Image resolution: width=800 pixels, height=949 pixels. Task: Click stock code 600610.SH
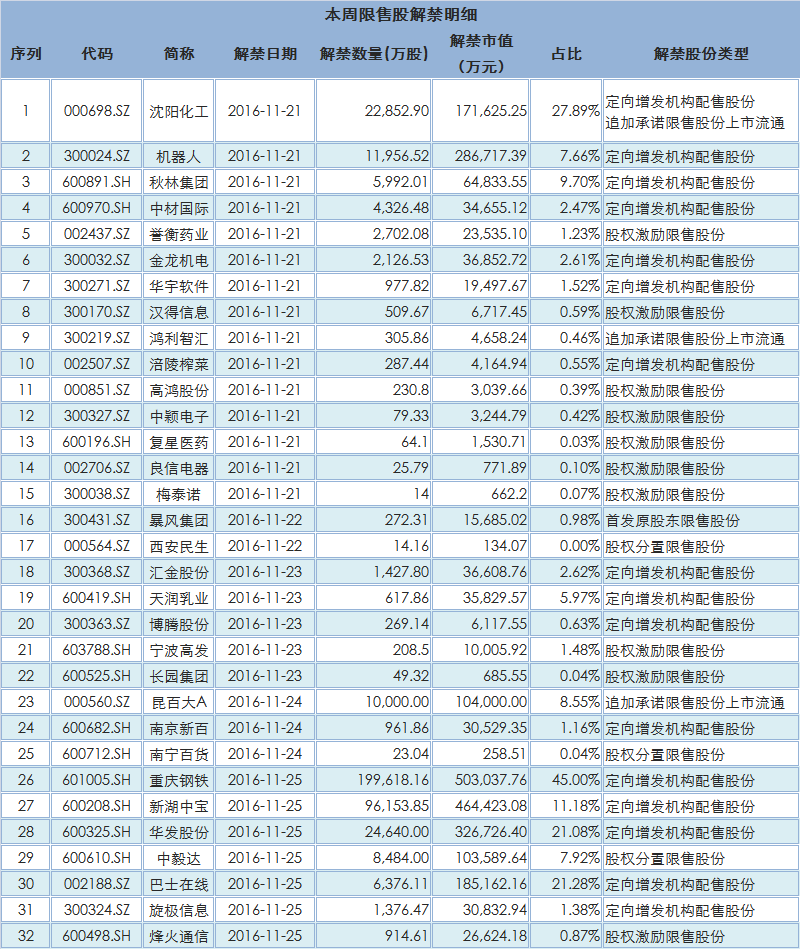click(97, 858)
